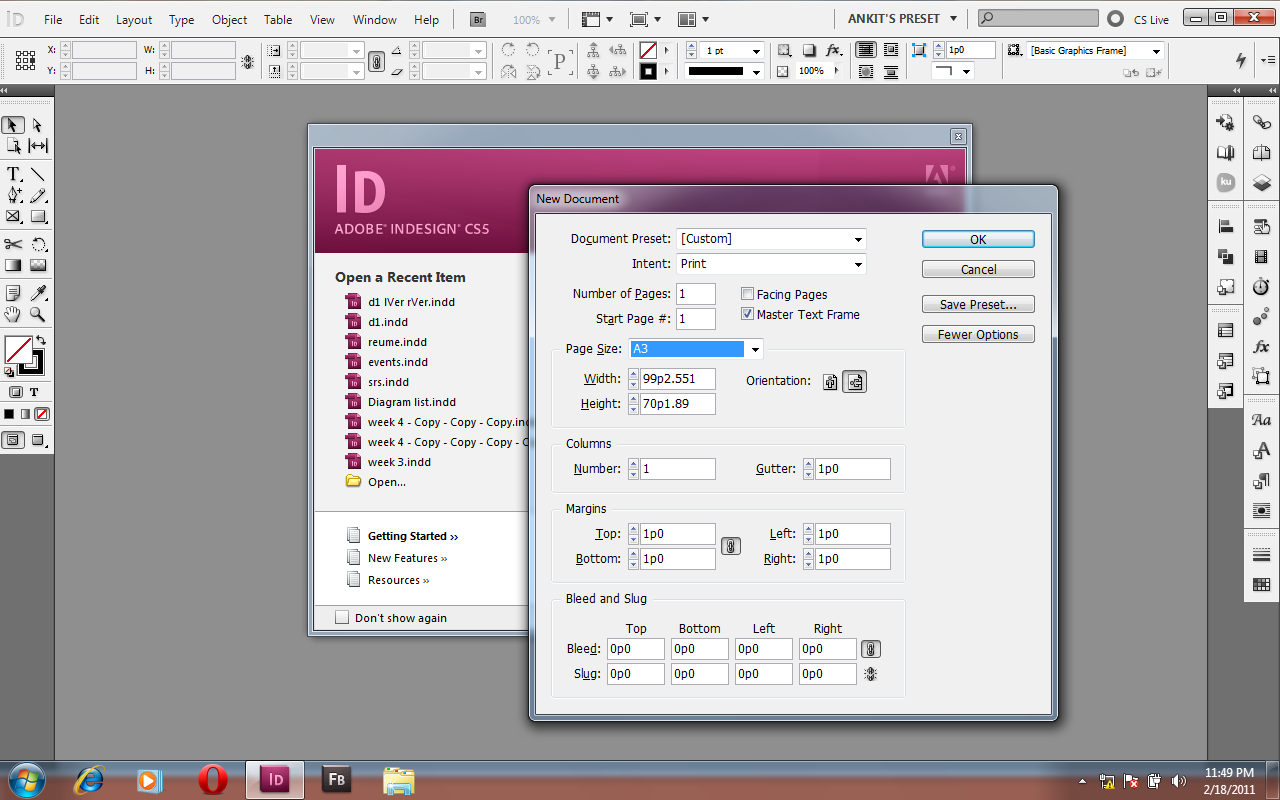Image resolution: width=1280 pixels, height=800 pixels.
Task: Open the View Options dropdown
Action: [x=597, y=19]
